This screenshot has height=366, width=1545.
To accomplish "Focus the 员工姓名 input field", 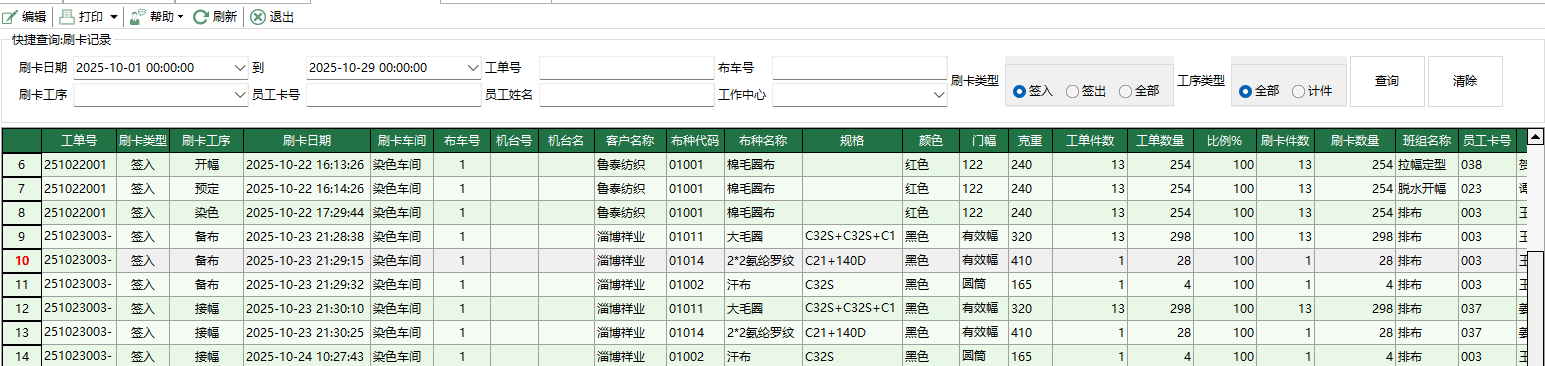I will tap(626, 95).
